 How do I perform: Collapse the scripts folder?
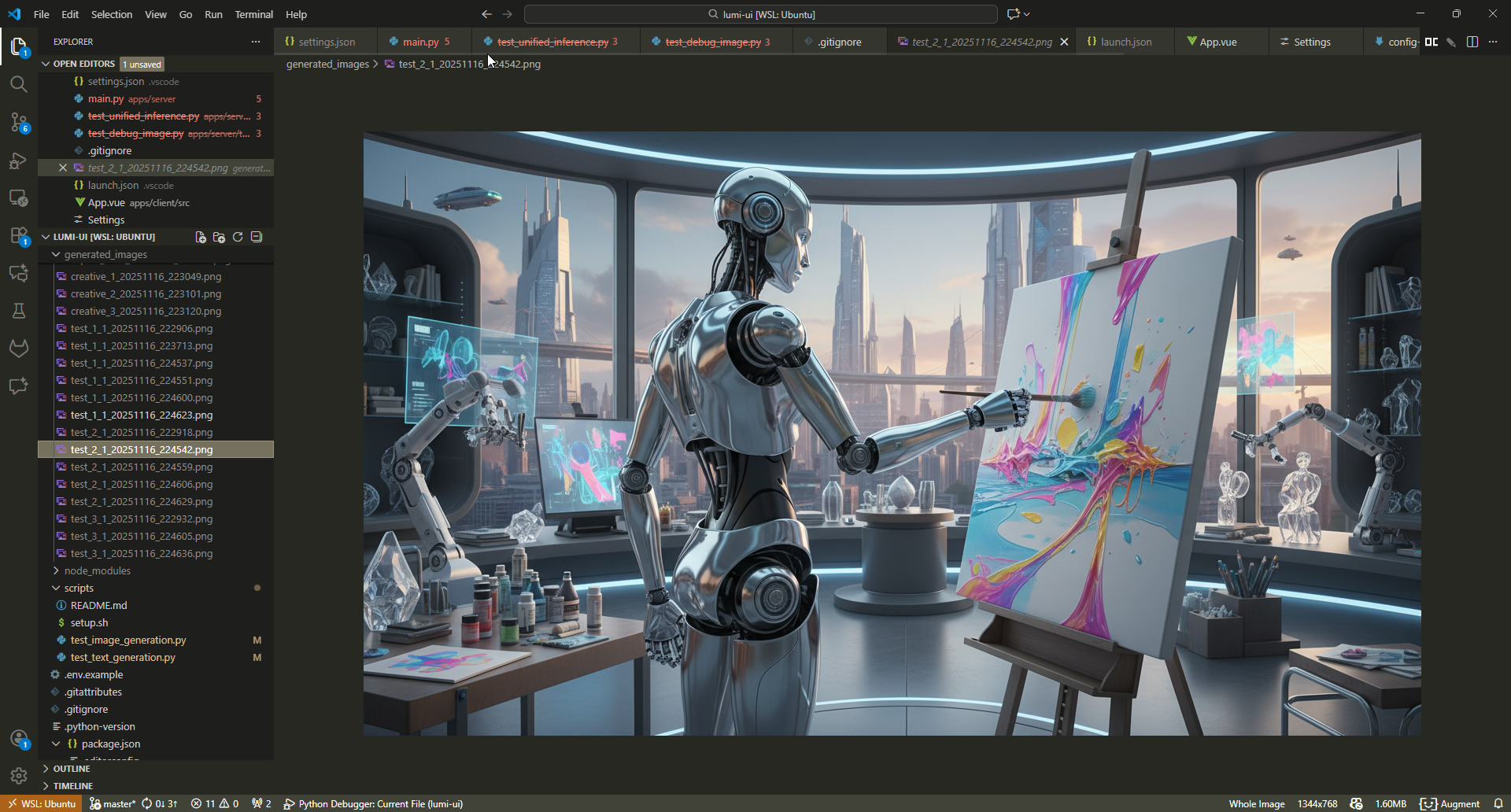click(x=56, y=588)
